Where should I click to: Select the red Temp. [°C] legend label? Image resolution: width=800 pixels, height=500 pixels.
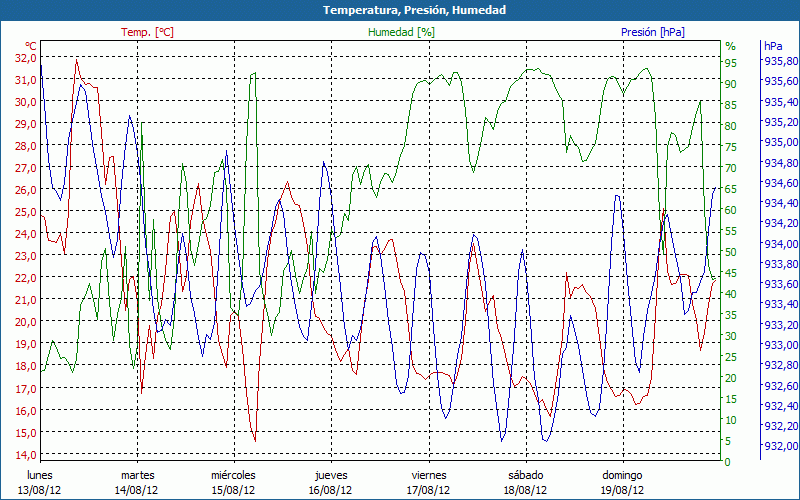point(147,32)
